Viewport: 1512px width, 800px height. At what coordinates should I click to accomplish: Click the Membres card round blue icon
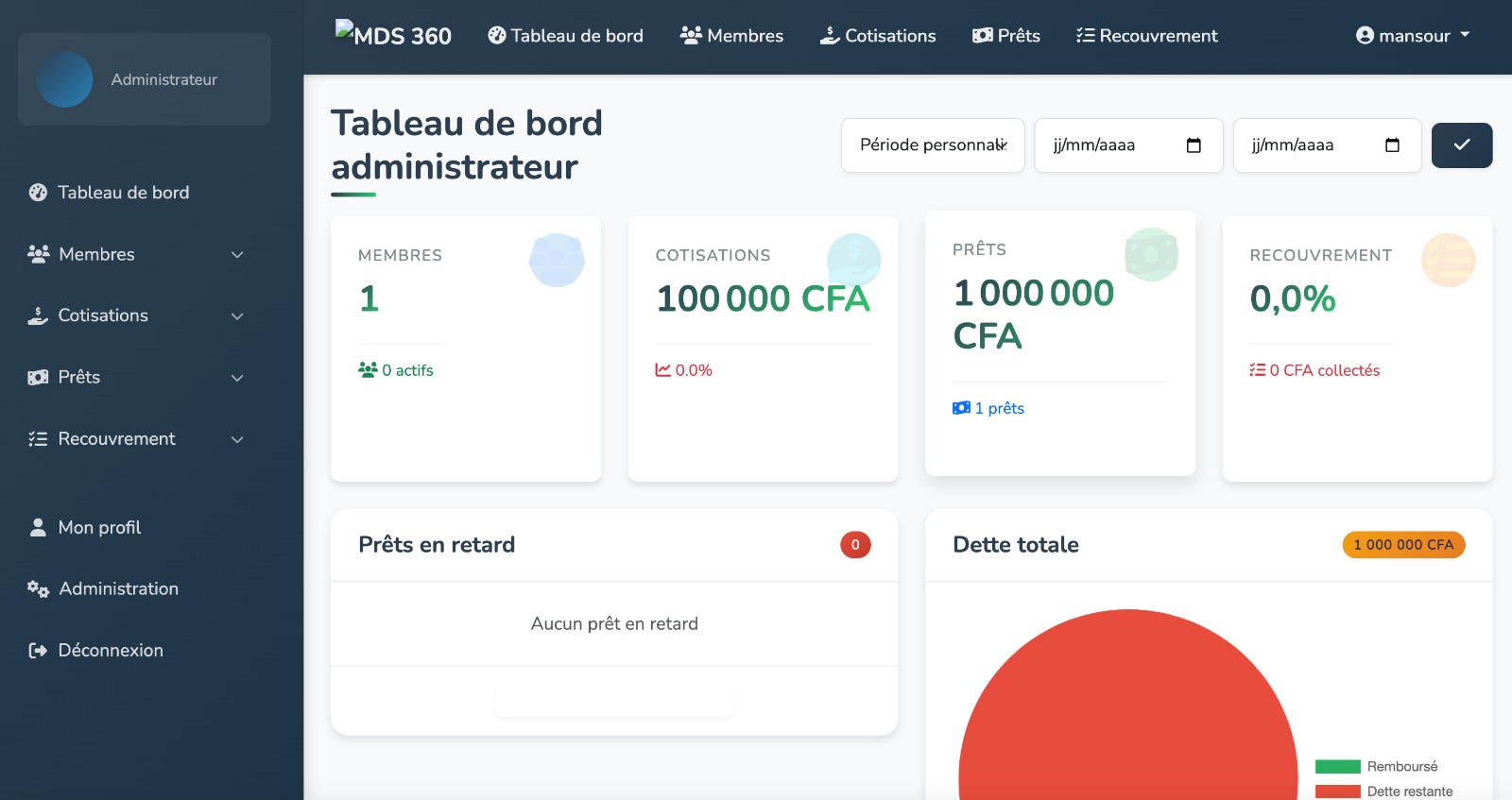pos(557,260)
